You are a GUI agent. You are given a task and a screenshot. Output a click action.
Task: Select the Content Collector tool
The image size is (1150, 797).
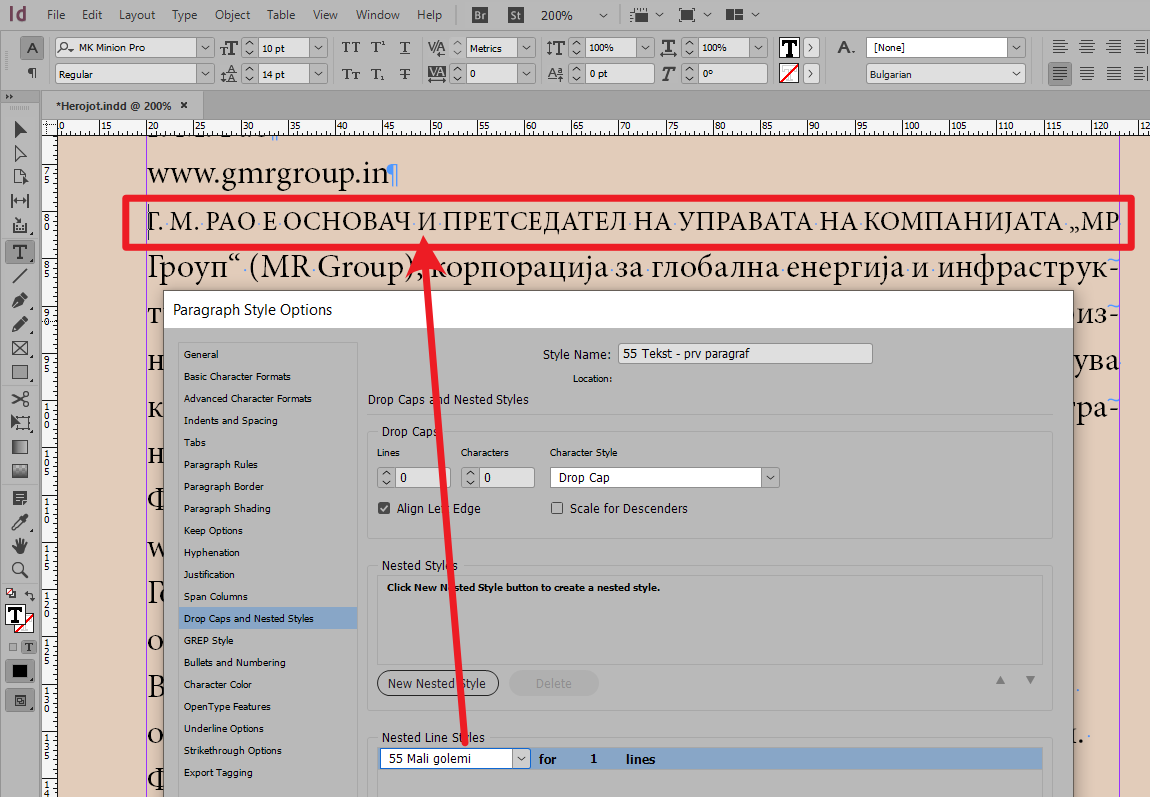coord(20,225)
